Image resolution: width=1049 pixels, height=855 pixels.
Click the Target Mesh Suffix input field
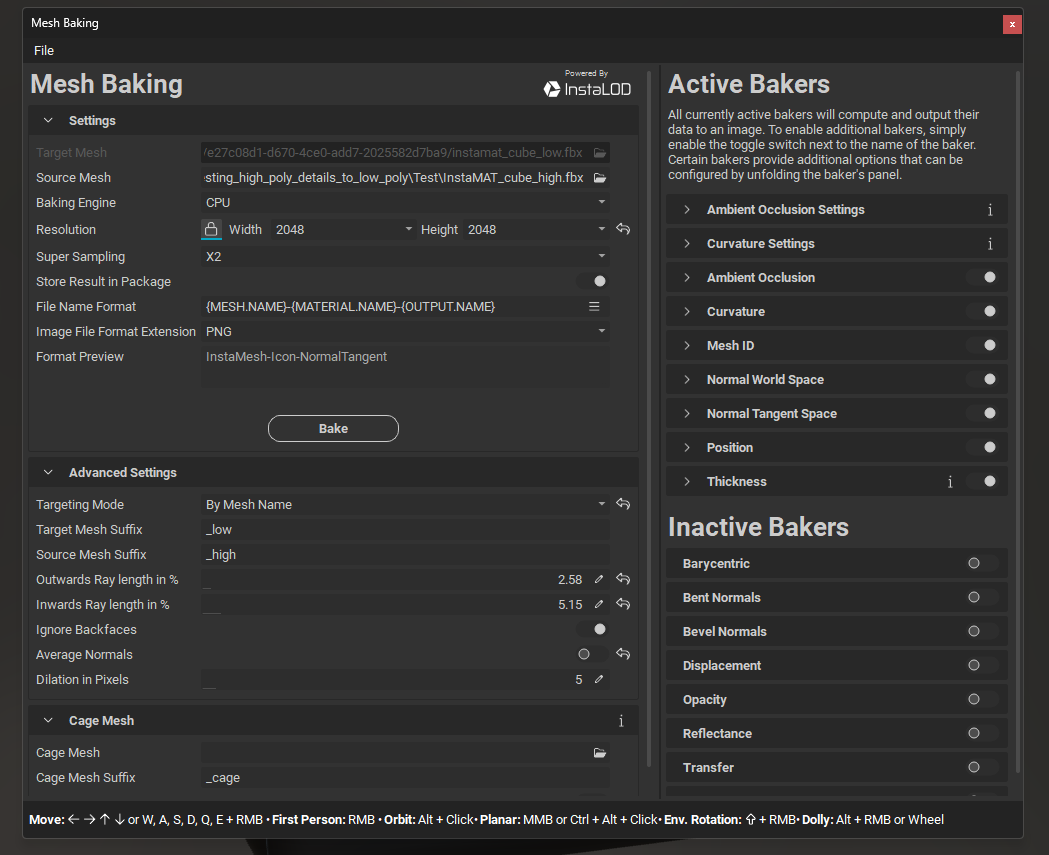point(405,530)
